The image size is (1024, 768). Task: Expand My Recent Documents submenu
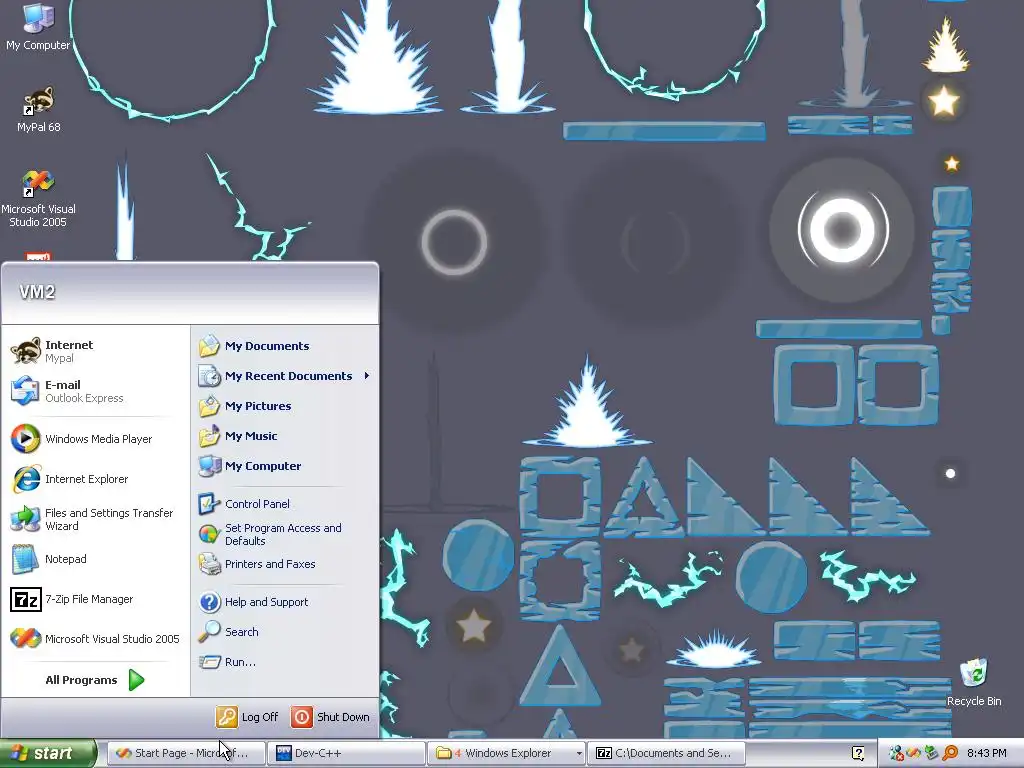(285, 376)
